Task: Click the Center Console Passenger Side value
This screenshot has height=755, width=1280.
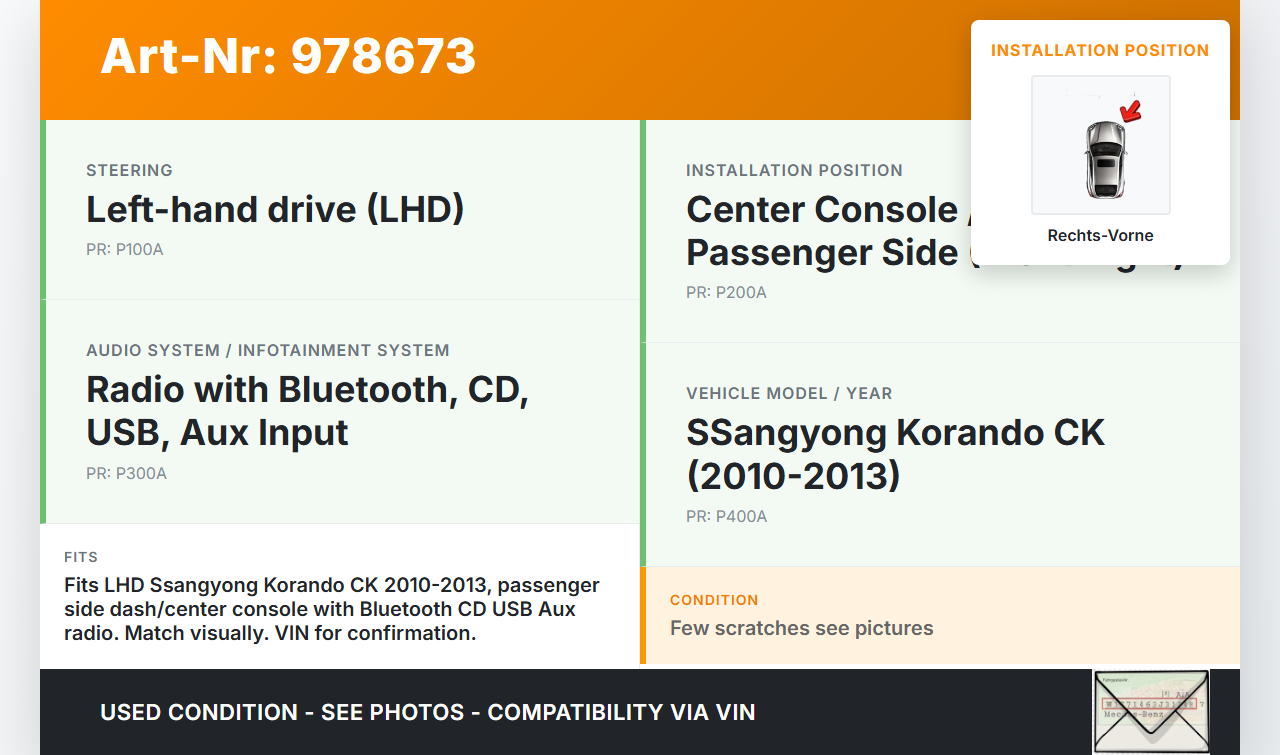Action: pos(822,231)
